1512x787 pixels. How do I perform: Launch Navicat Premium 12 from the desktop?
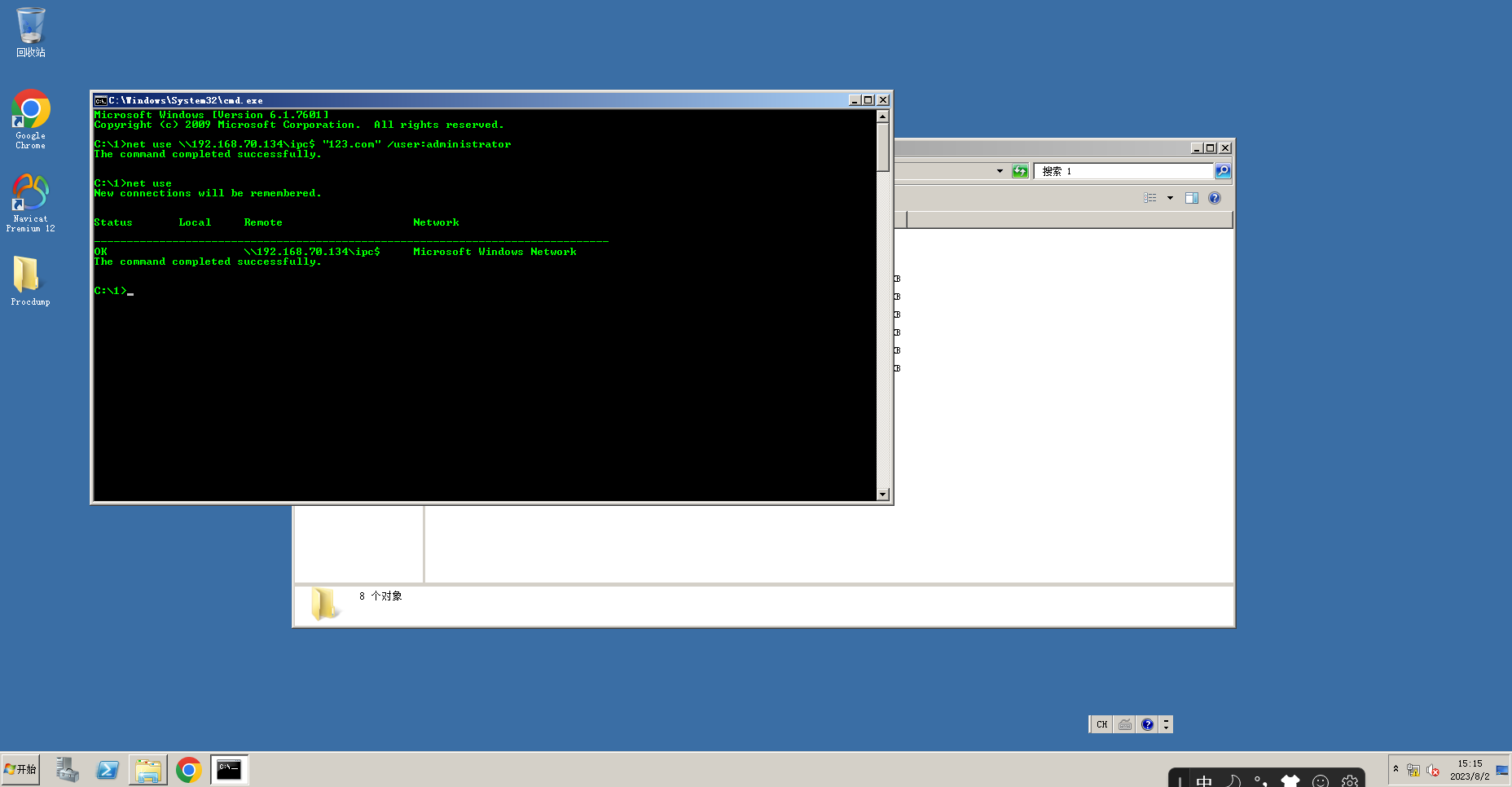30,193
